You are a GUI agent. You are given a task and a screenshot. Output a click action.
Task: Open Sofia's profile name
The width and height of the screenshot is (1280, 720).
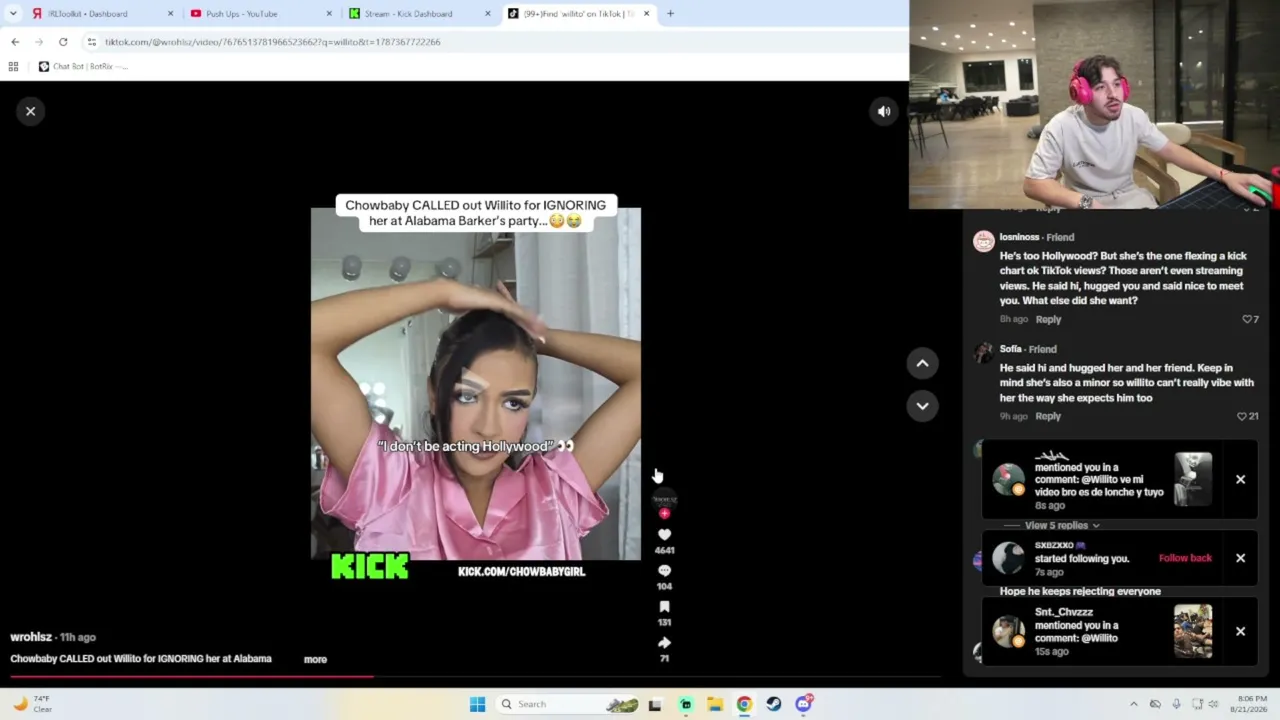pos(1011,349)
